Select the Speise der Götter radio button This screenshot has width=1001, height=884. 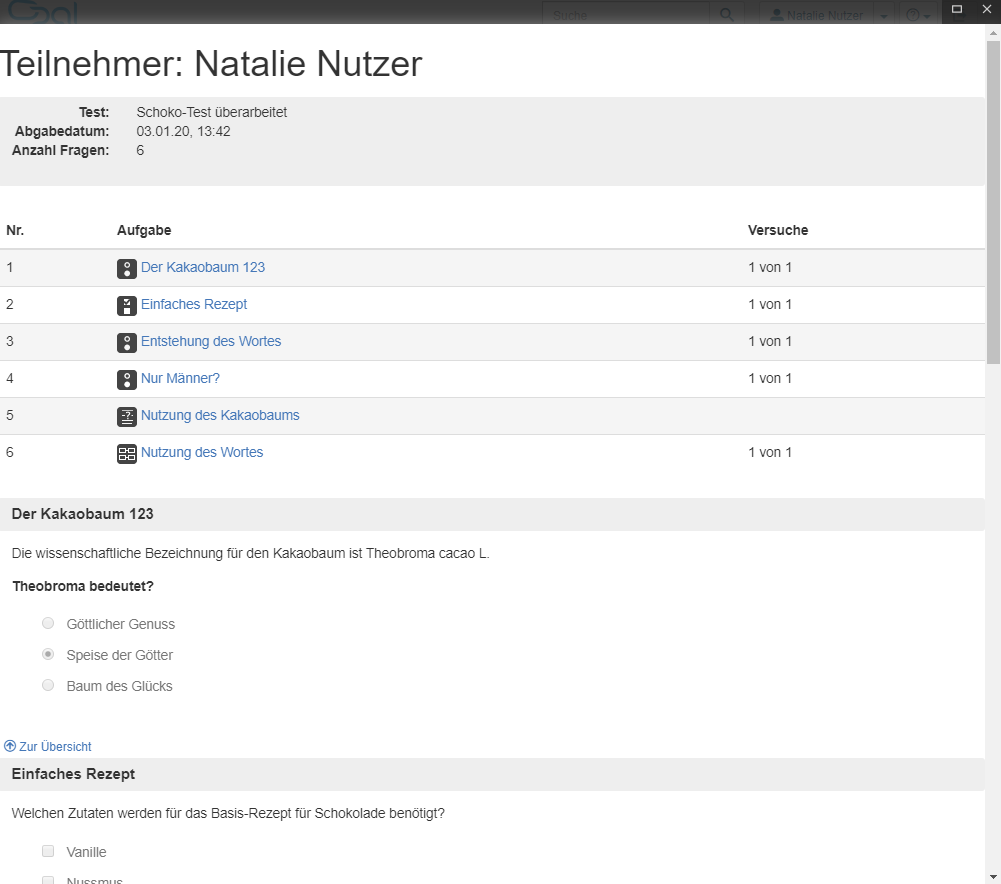click(48, 655)
